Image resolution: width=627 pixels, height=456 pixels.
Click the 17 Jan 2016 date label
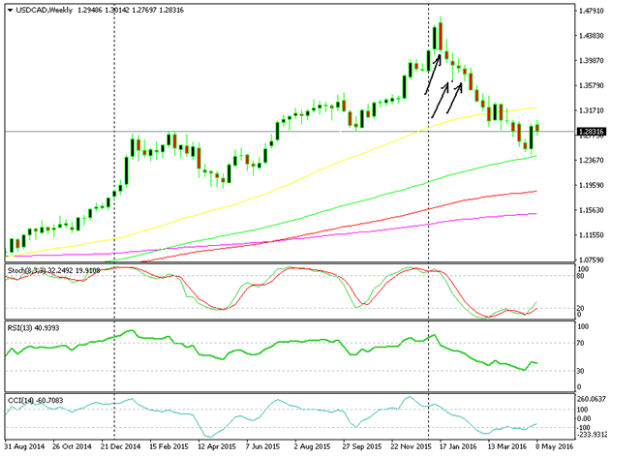[458, 446]
